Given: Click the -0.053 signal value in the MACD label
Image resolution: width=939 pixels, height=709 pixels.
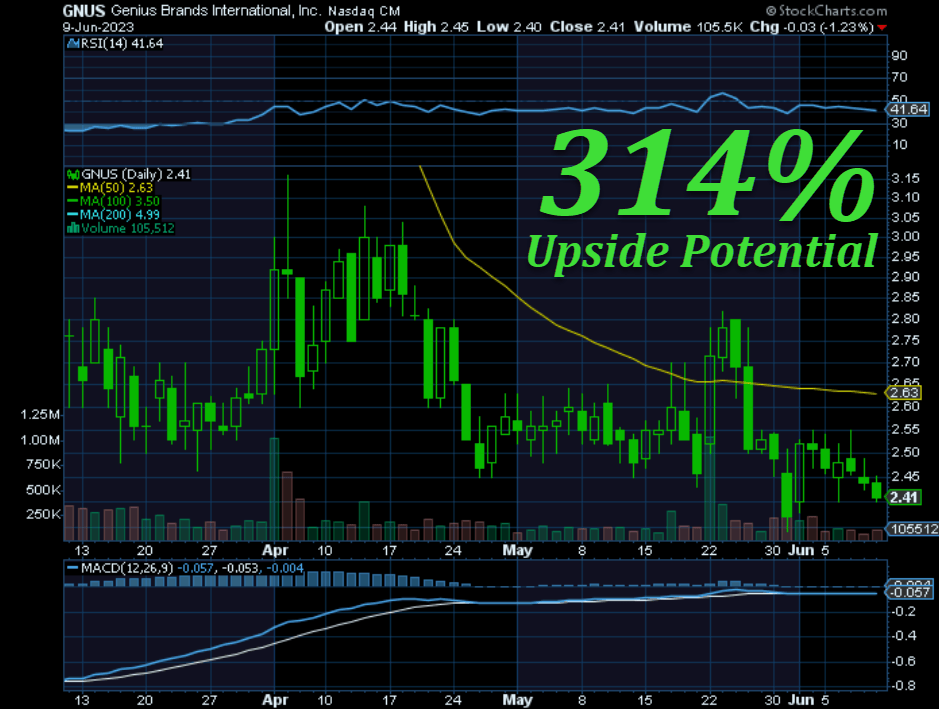Looking at the screenshot, I should tap(240, 568).
